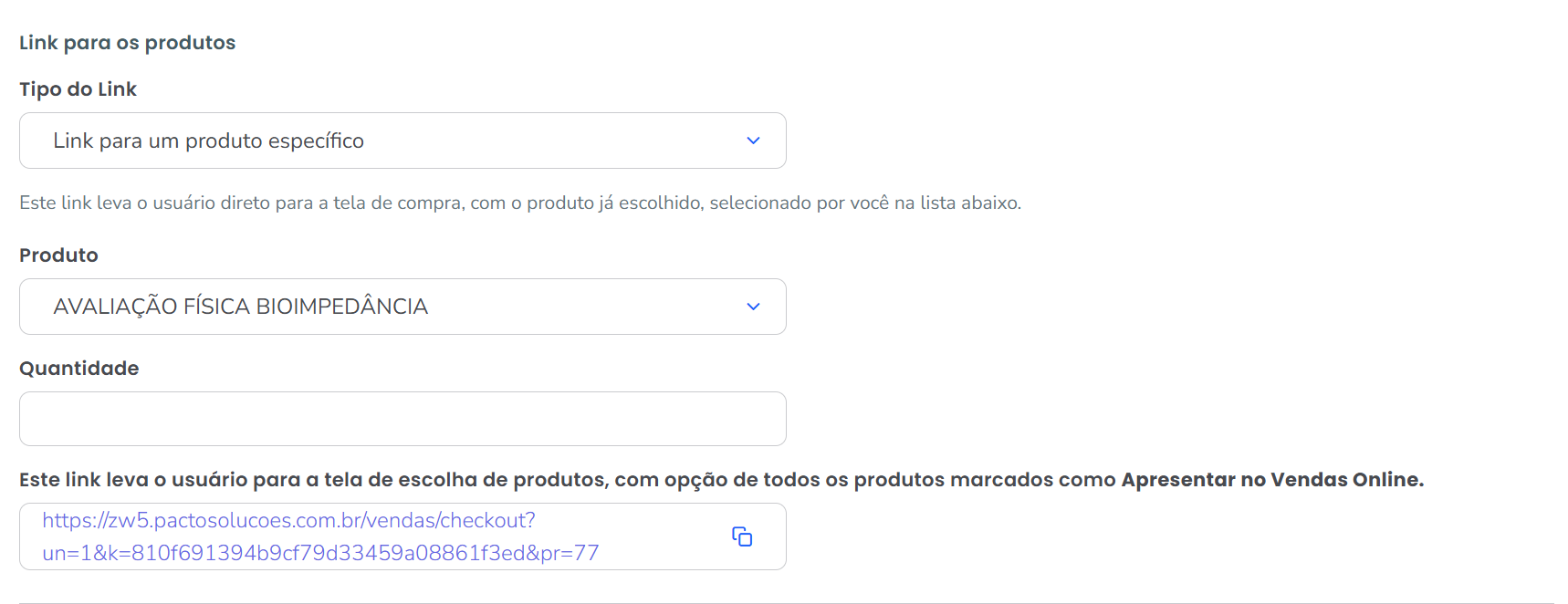Copy the checkout link to clipboard
Screen dimensions: 1568x604
point(742,536)
